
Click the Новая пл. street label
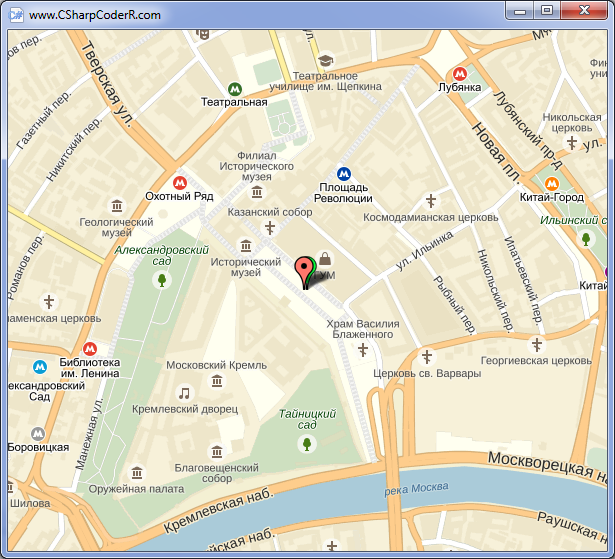tap(496, 153)
